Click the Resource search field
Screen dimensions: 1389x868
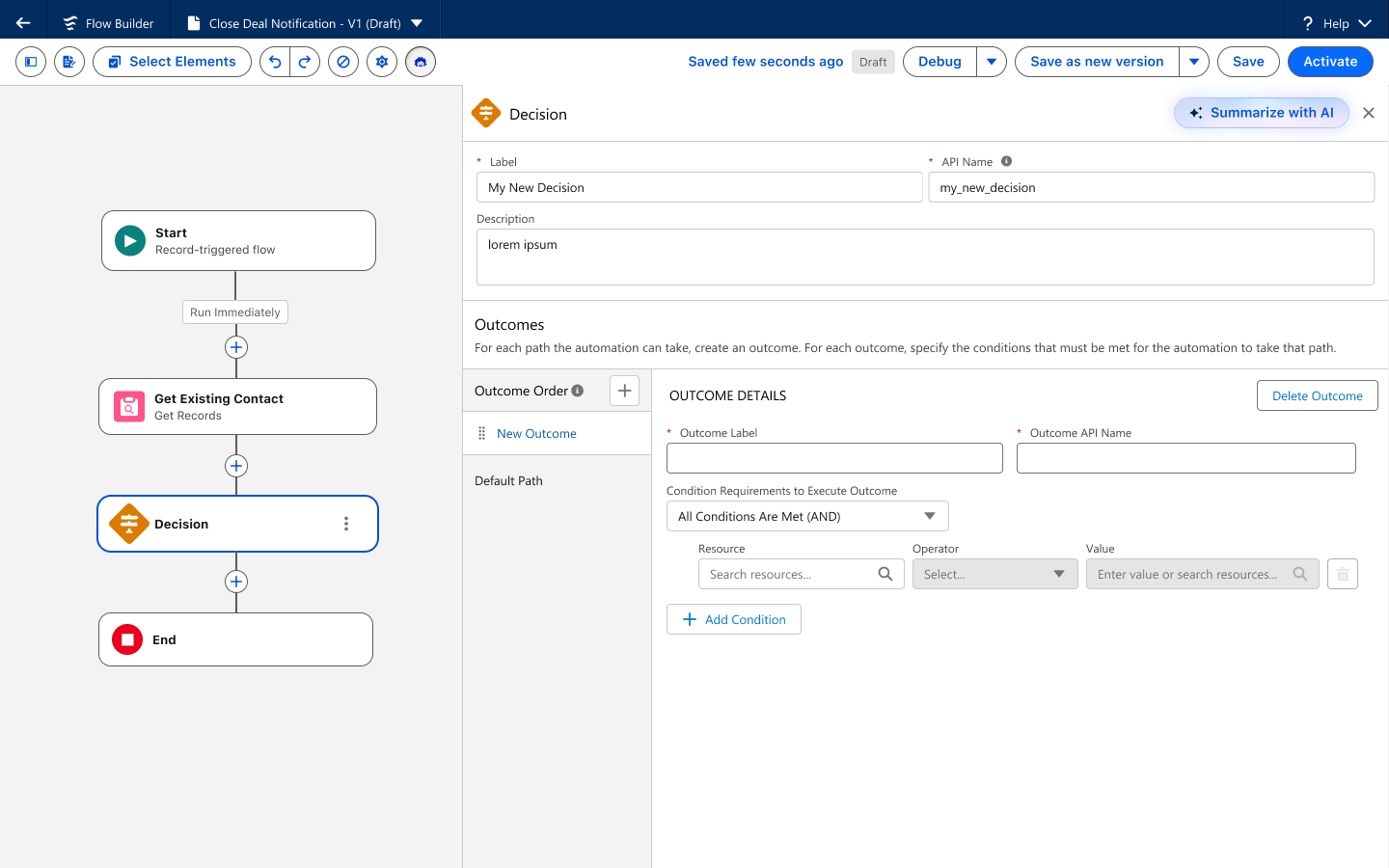802,574
